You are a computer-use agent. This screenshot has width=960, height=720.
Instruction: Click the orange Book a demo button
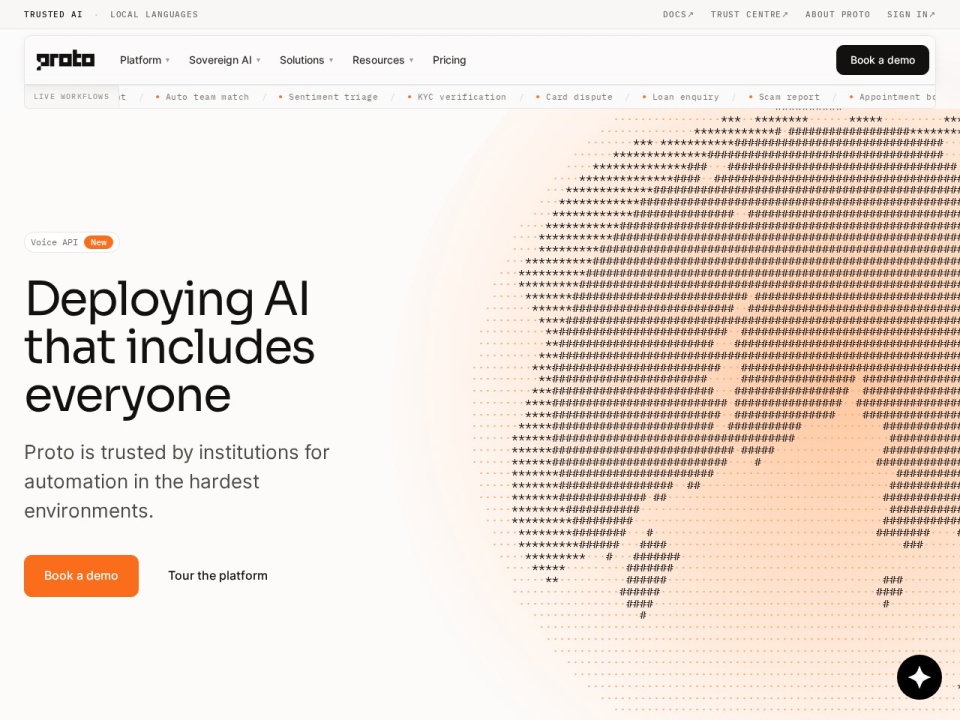click(x=81, y=576)
